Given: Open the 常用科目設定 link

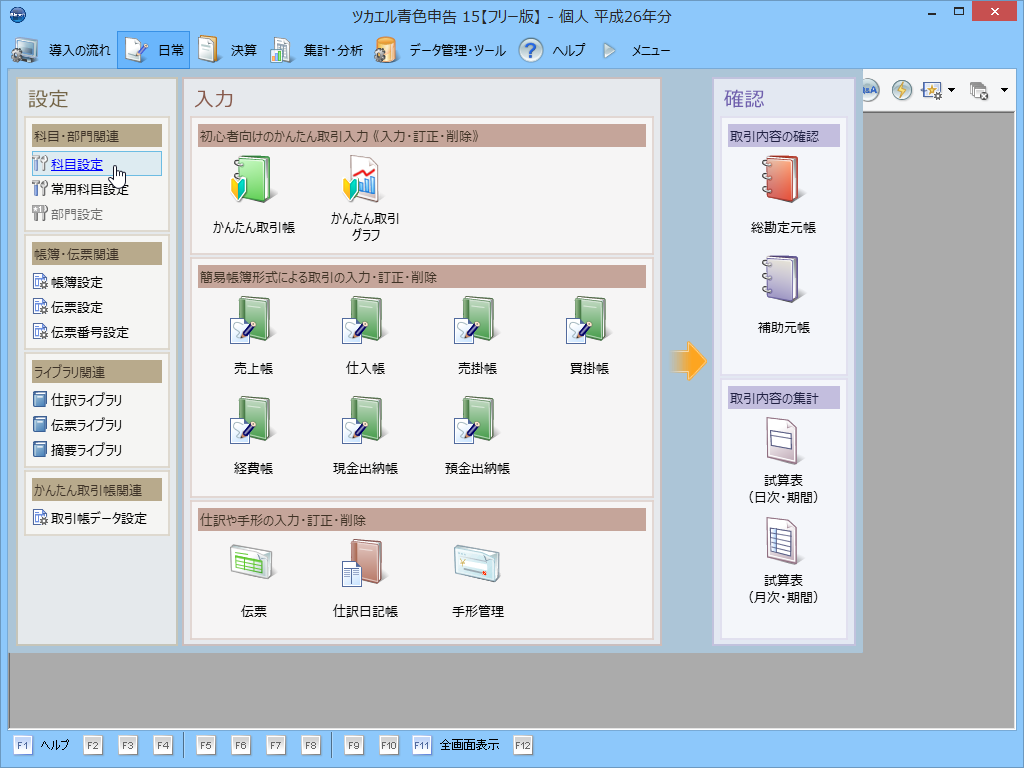Looking at the screenshot, I should point(89,189).
